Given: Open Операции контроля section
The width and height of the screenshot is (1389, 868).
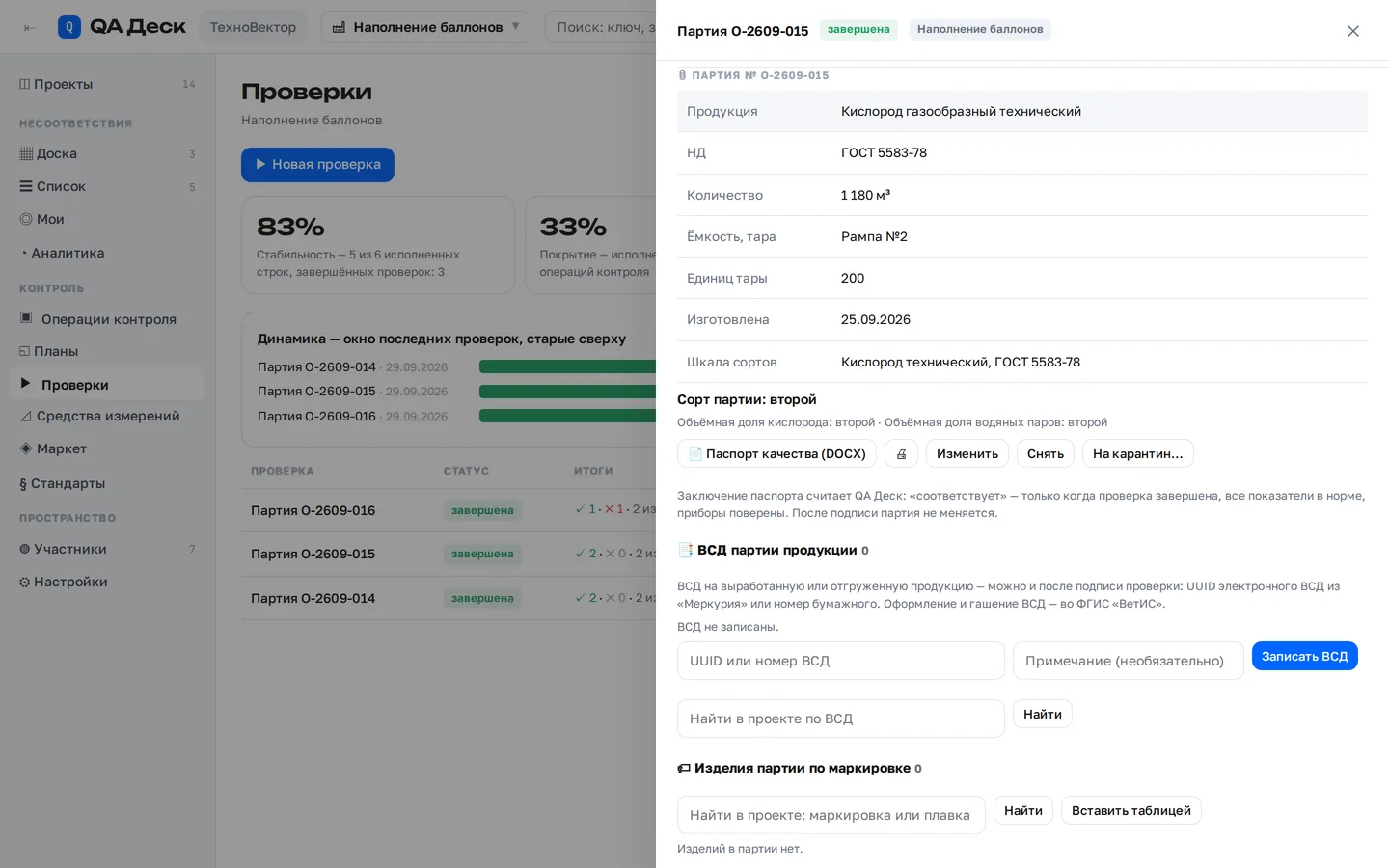Looking at the screenshot, I should pyautogui.click(x=107, y=319).
